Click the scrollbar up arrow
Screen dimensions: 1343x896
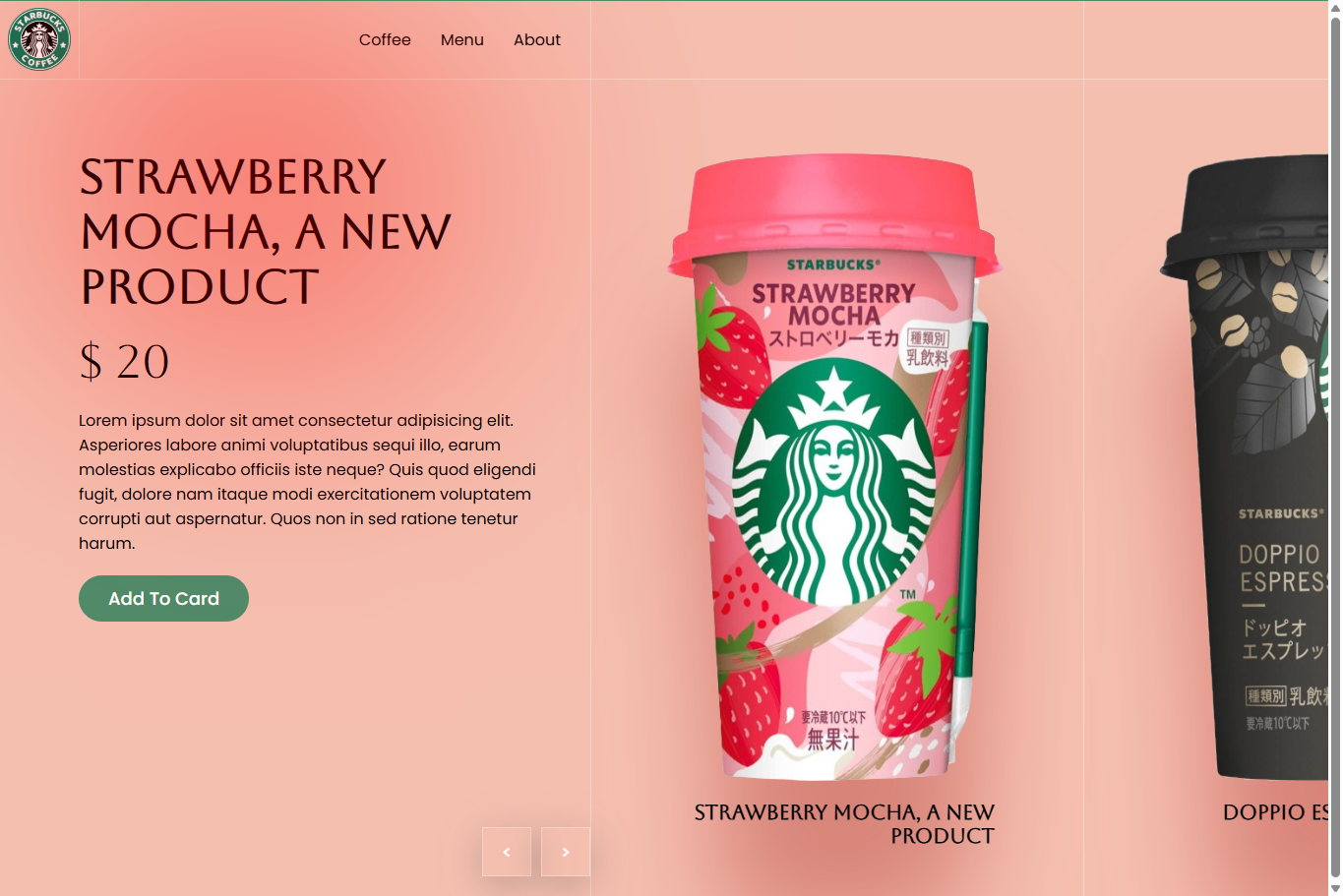(x=1335, y=7)
